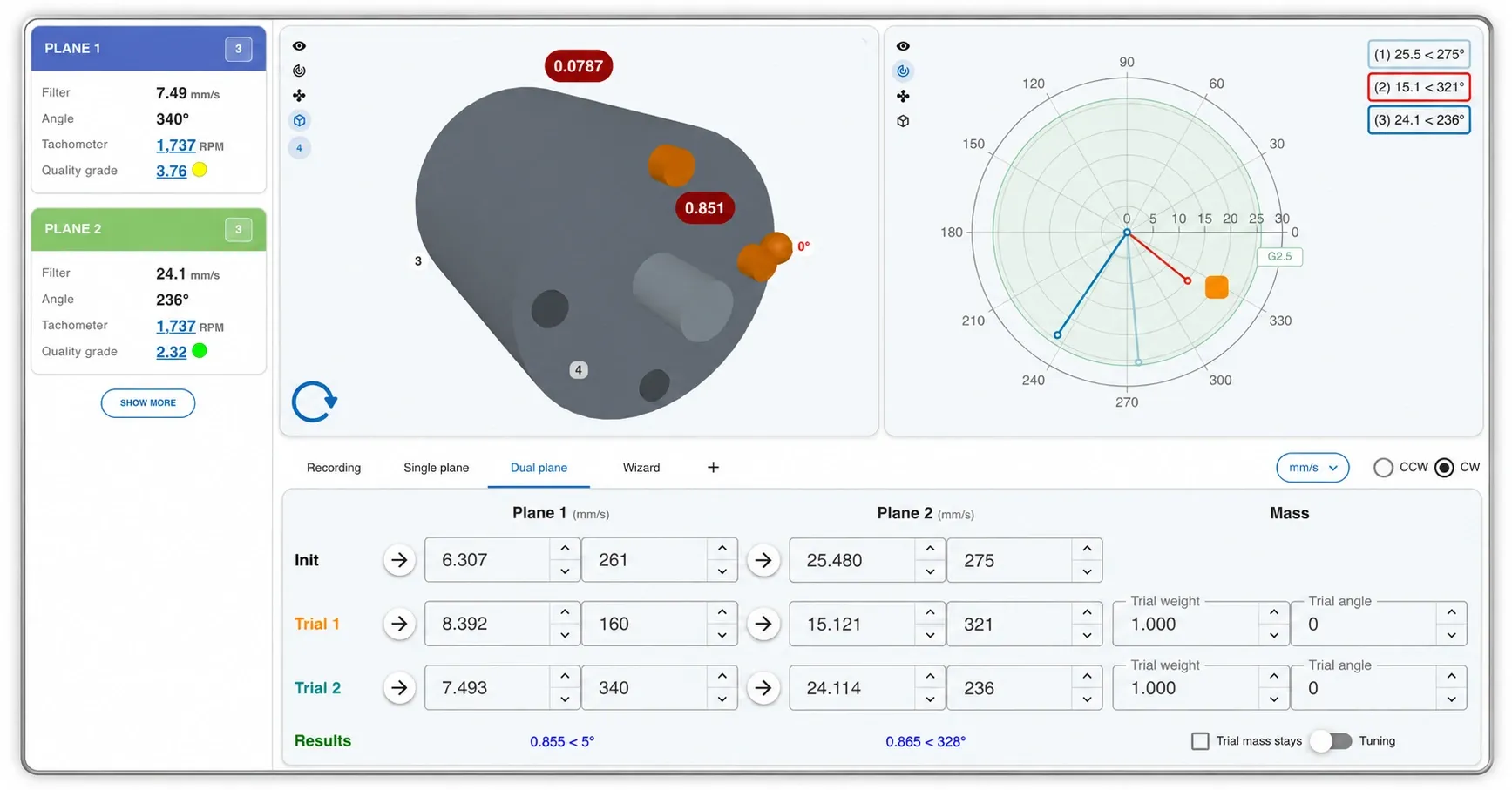Open the Wizard tab
The width and height of the screenshot is (1512, 790).
point(641,468)
